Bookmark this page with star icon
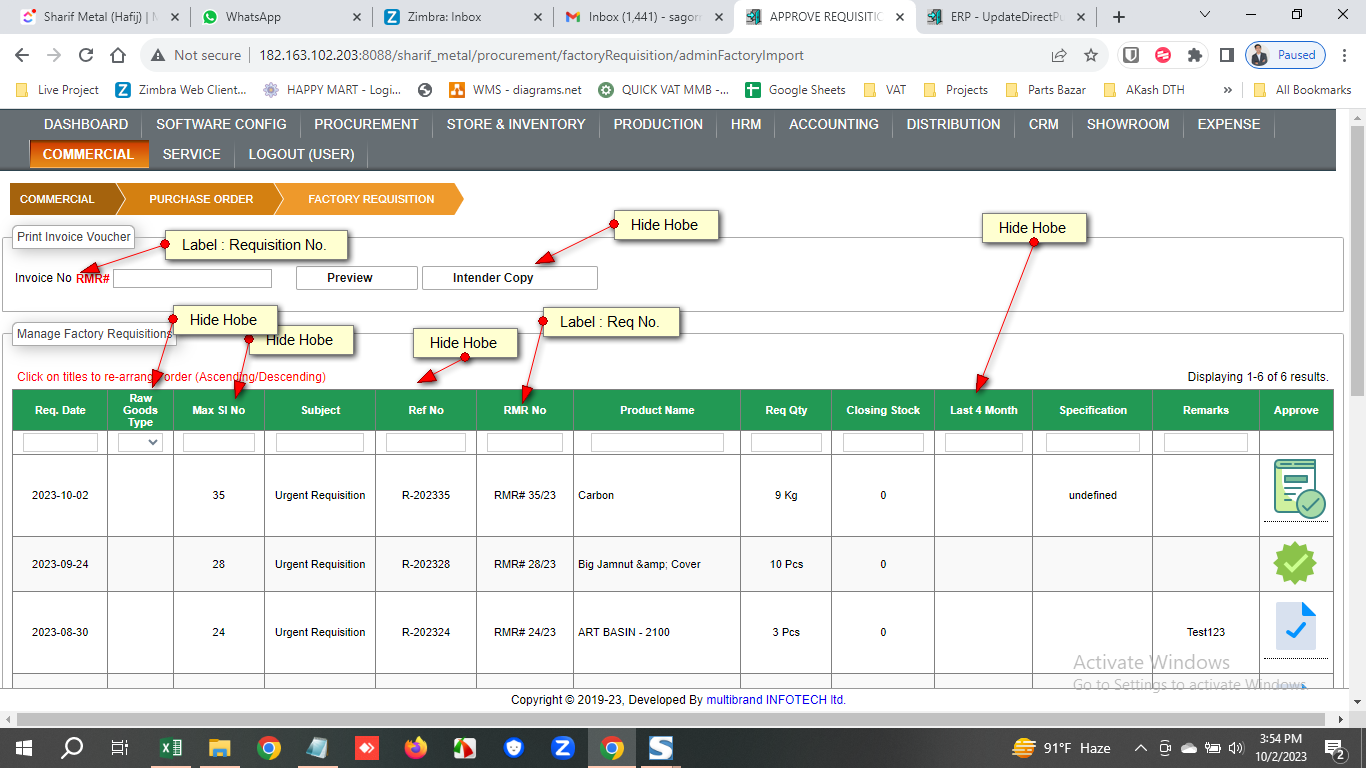 [1091, 55]
